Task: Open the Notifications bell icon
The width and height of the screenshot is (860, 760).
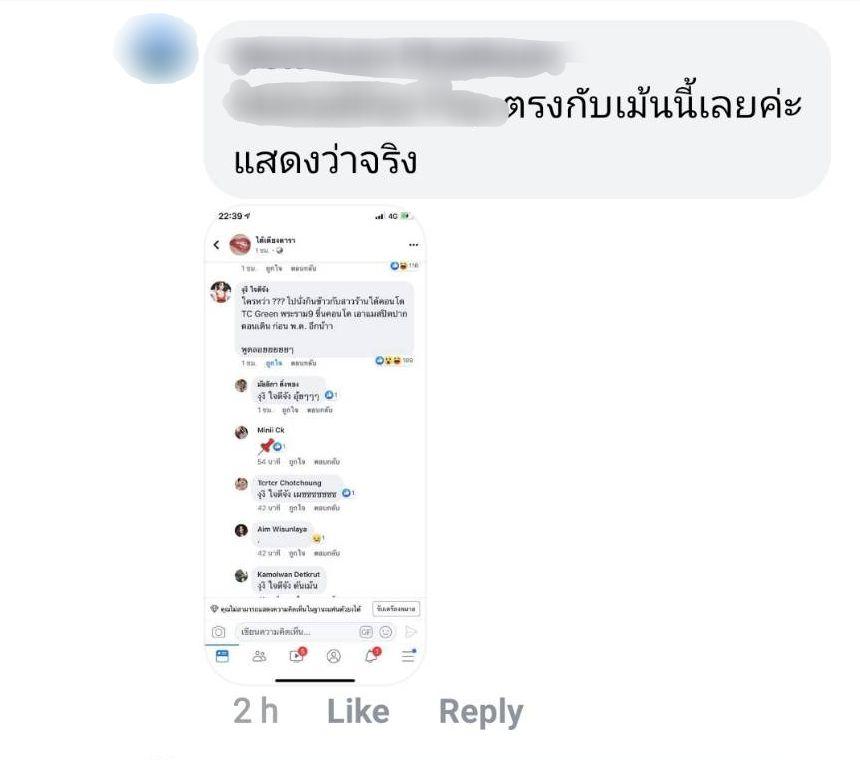Action: 371,655
